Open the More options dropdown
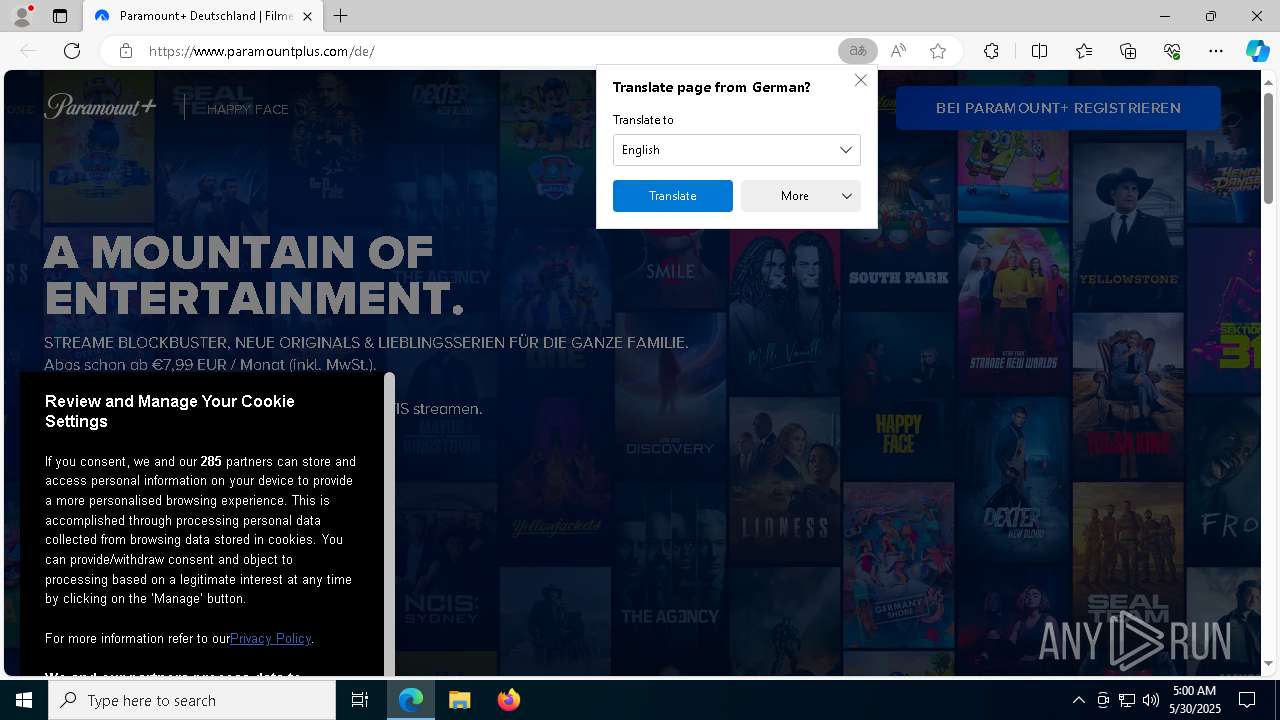The width and height of the screenshot is (1280, 720). [800, 196]
